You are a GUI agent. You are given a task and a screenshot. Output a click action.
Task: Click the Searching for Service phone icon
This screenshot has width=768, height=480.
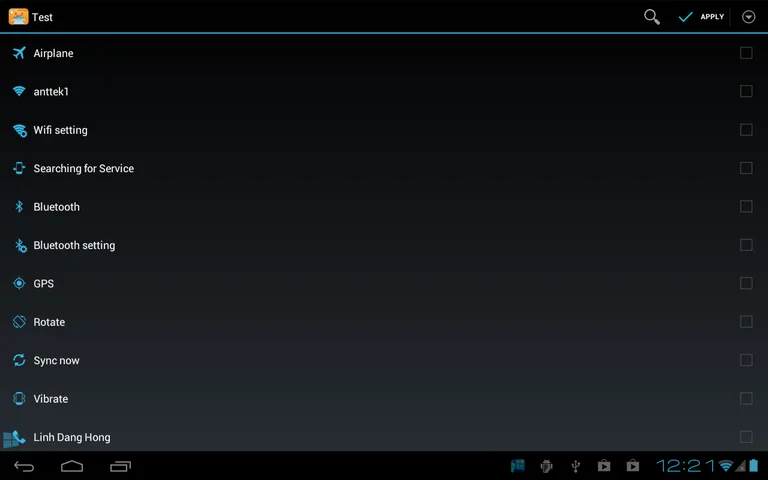pyautogui.click(x=19, y=168)
